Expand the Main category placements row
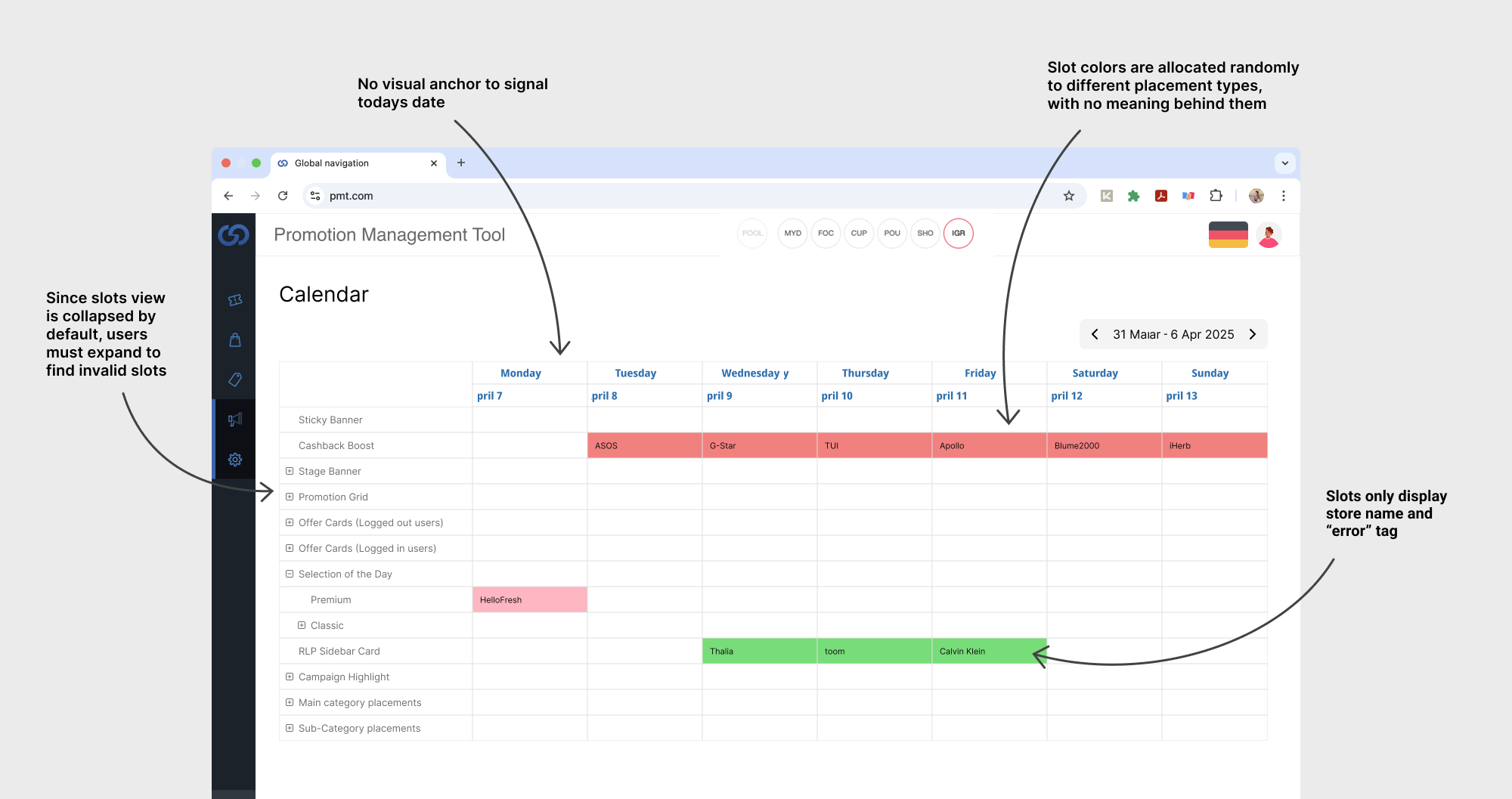This screenshot has height=799, width=1512. tap(290, 702)
